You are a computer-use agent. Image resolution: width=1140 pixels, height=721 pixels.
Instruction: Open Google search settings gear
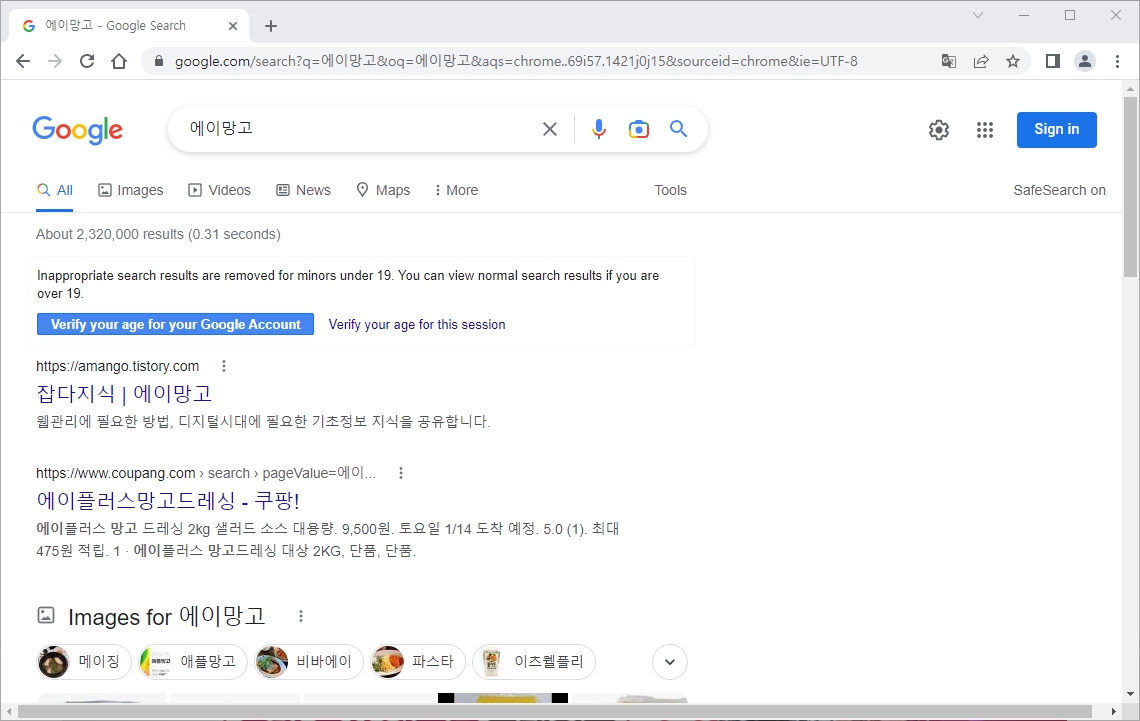point(939,130)
